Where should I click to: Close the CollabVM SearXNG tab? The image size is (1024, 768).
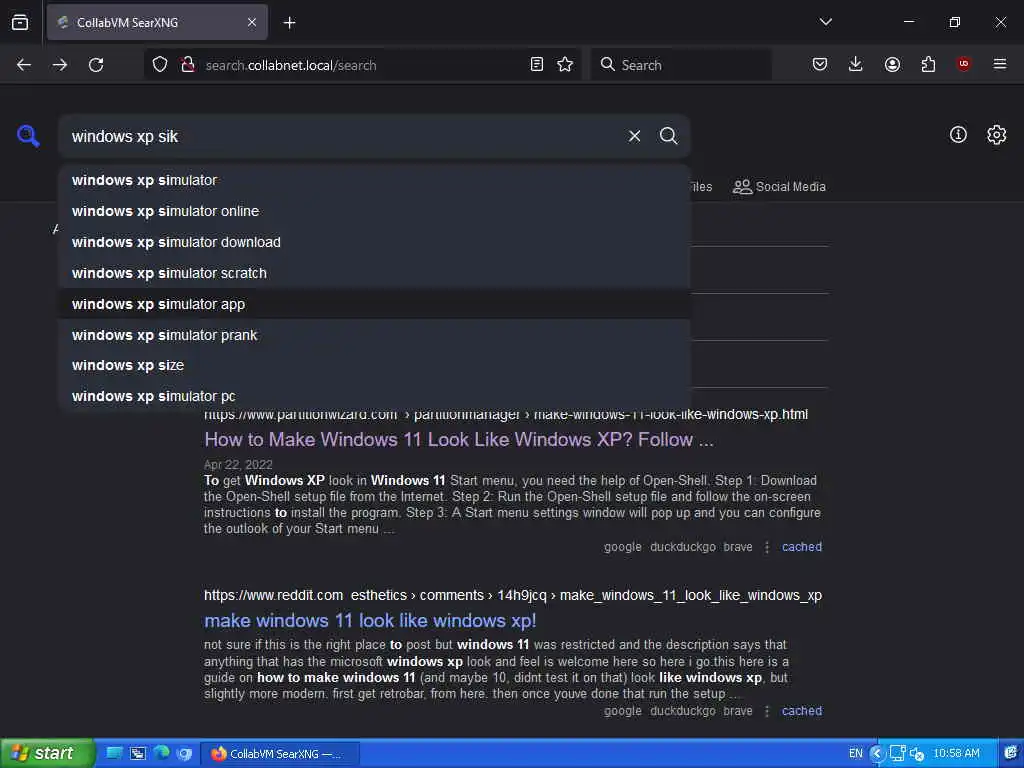pyautogui.click(x=251, y=22)
